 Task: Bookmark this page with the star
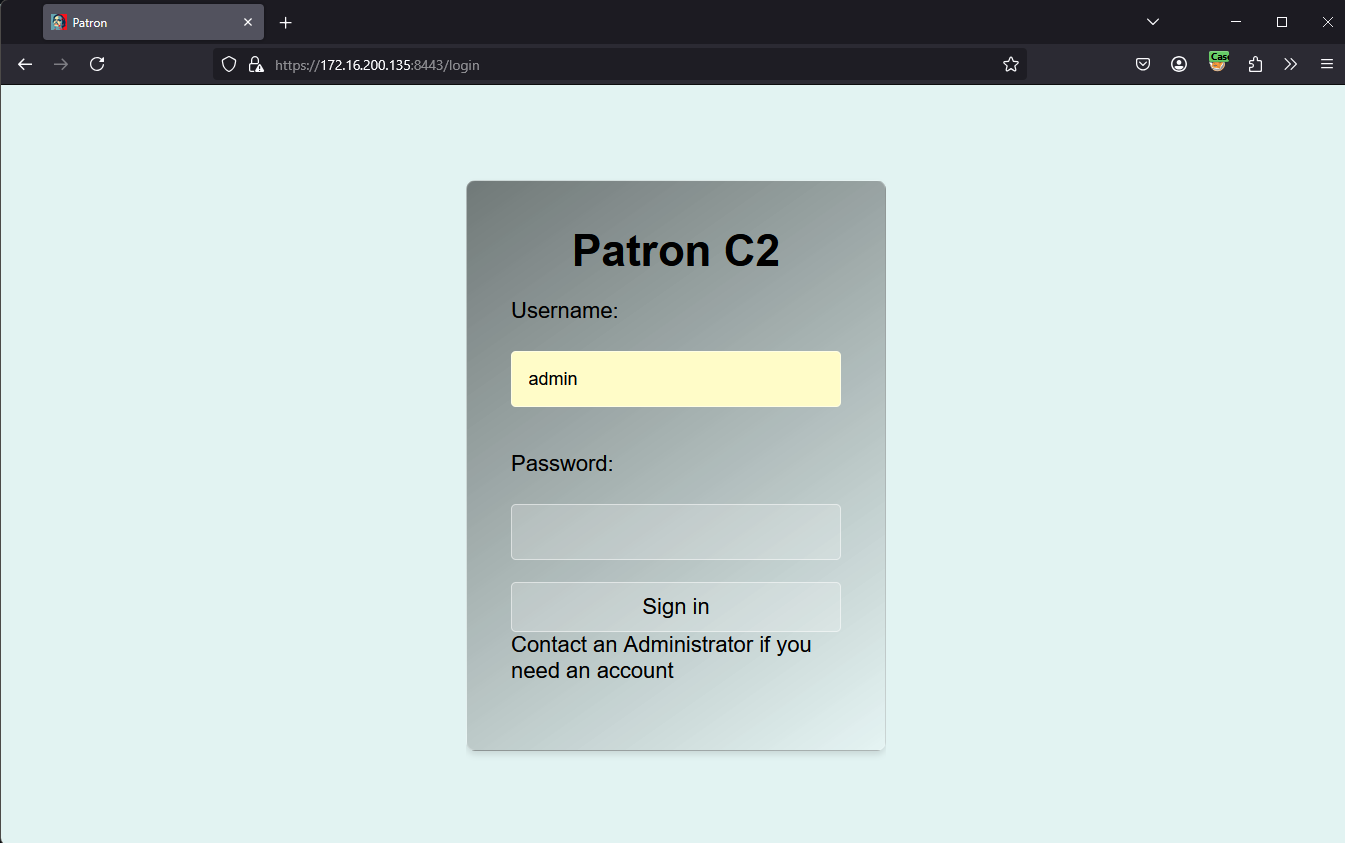pos(1011,64)
